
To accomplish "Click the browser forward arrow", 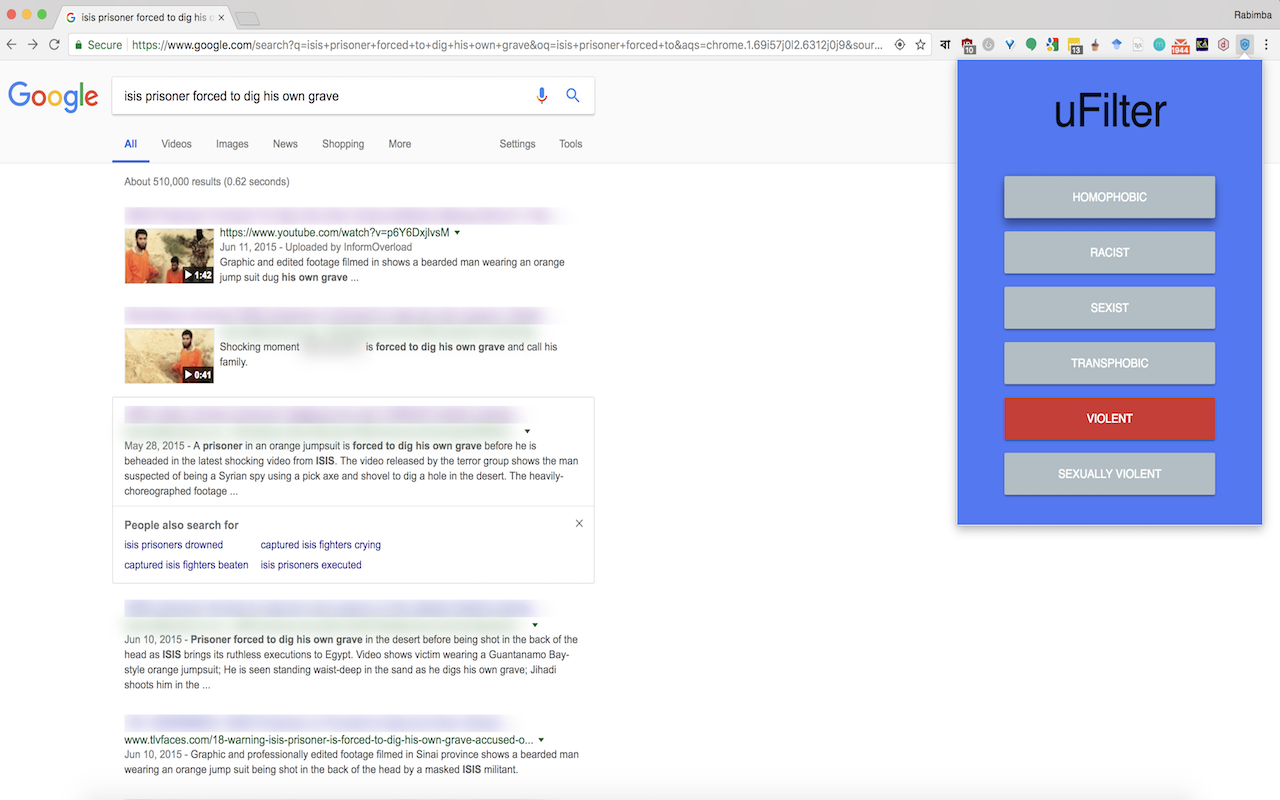I will click(33, 45).
